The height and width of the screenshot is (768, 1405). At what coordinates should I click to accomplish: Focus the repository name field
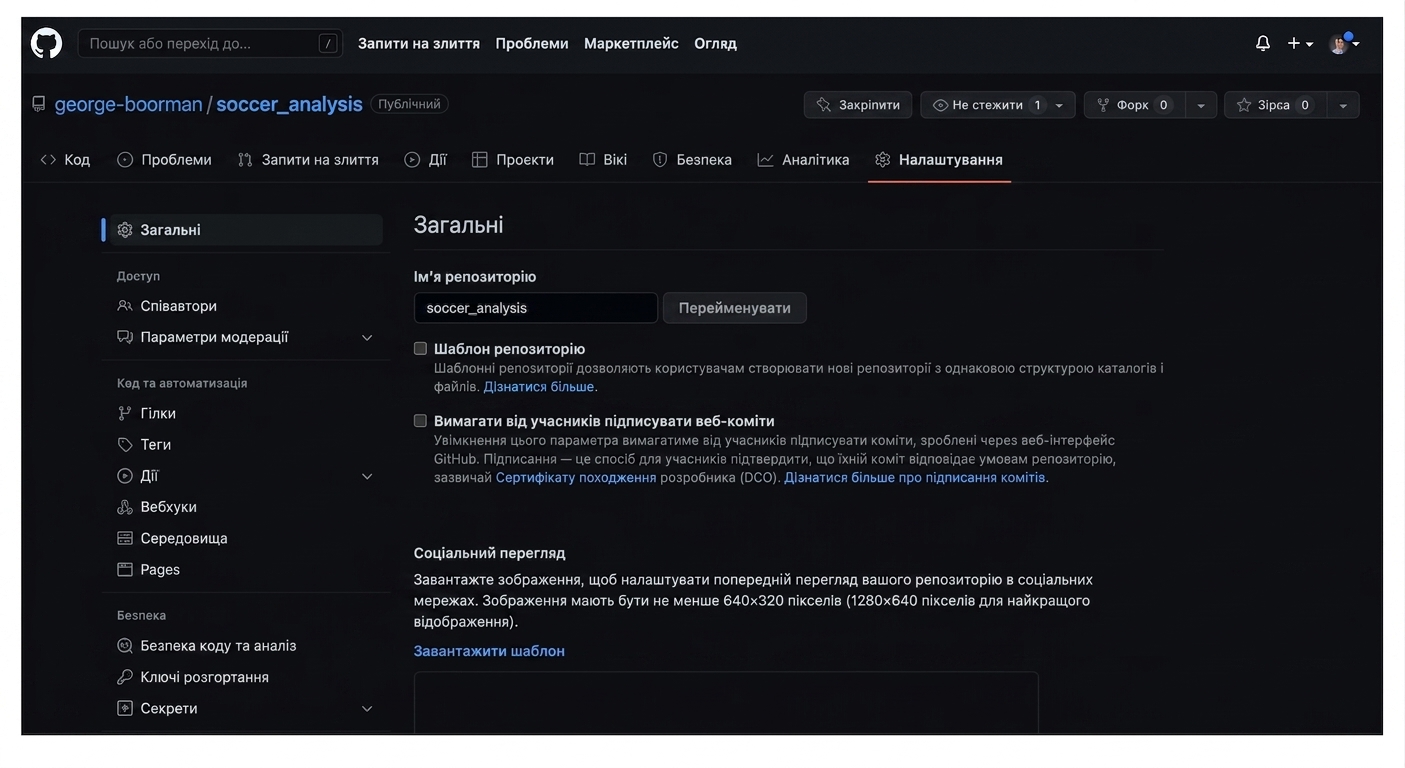[536, 308]
